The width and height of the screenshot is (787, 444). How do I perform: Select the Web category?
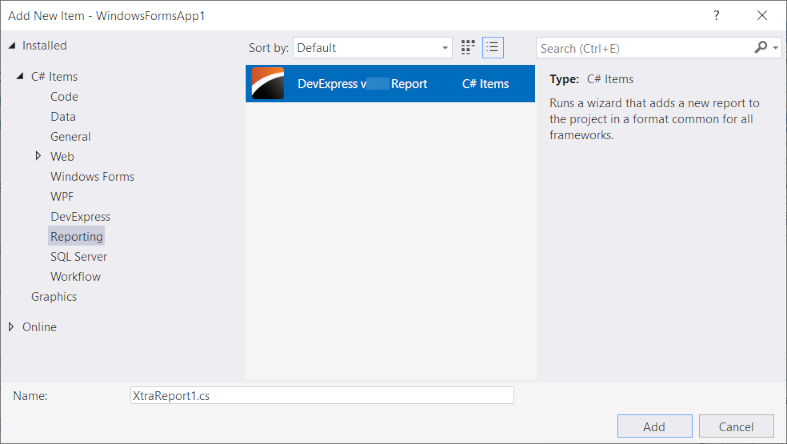coord(62,157)
